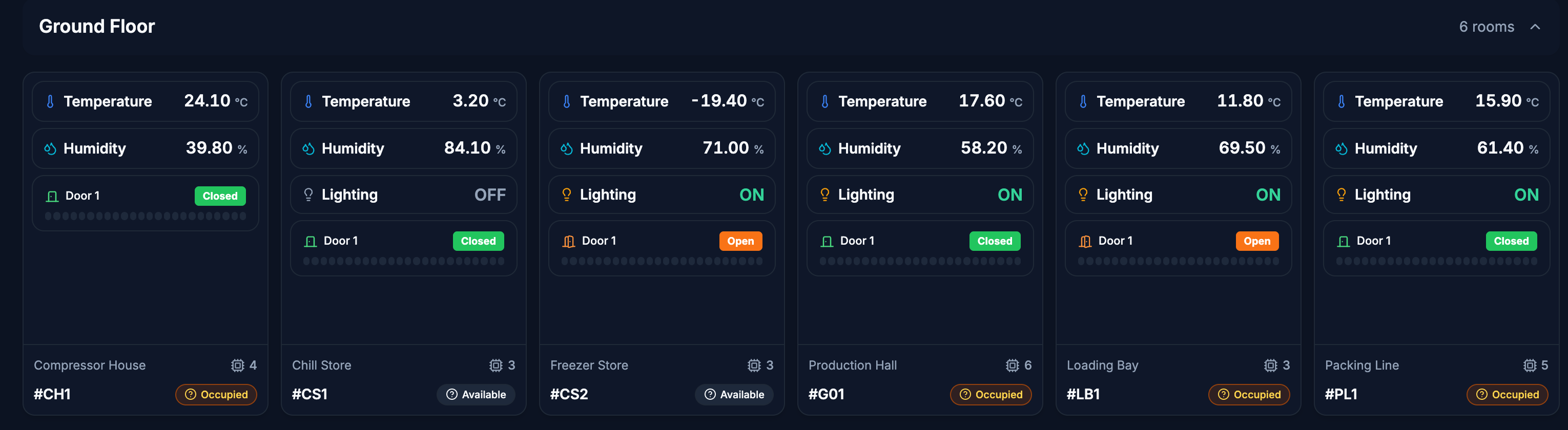Toggle Chill Store lighting from OFF
Screen dimensions: 1568x430
(490, 195)
